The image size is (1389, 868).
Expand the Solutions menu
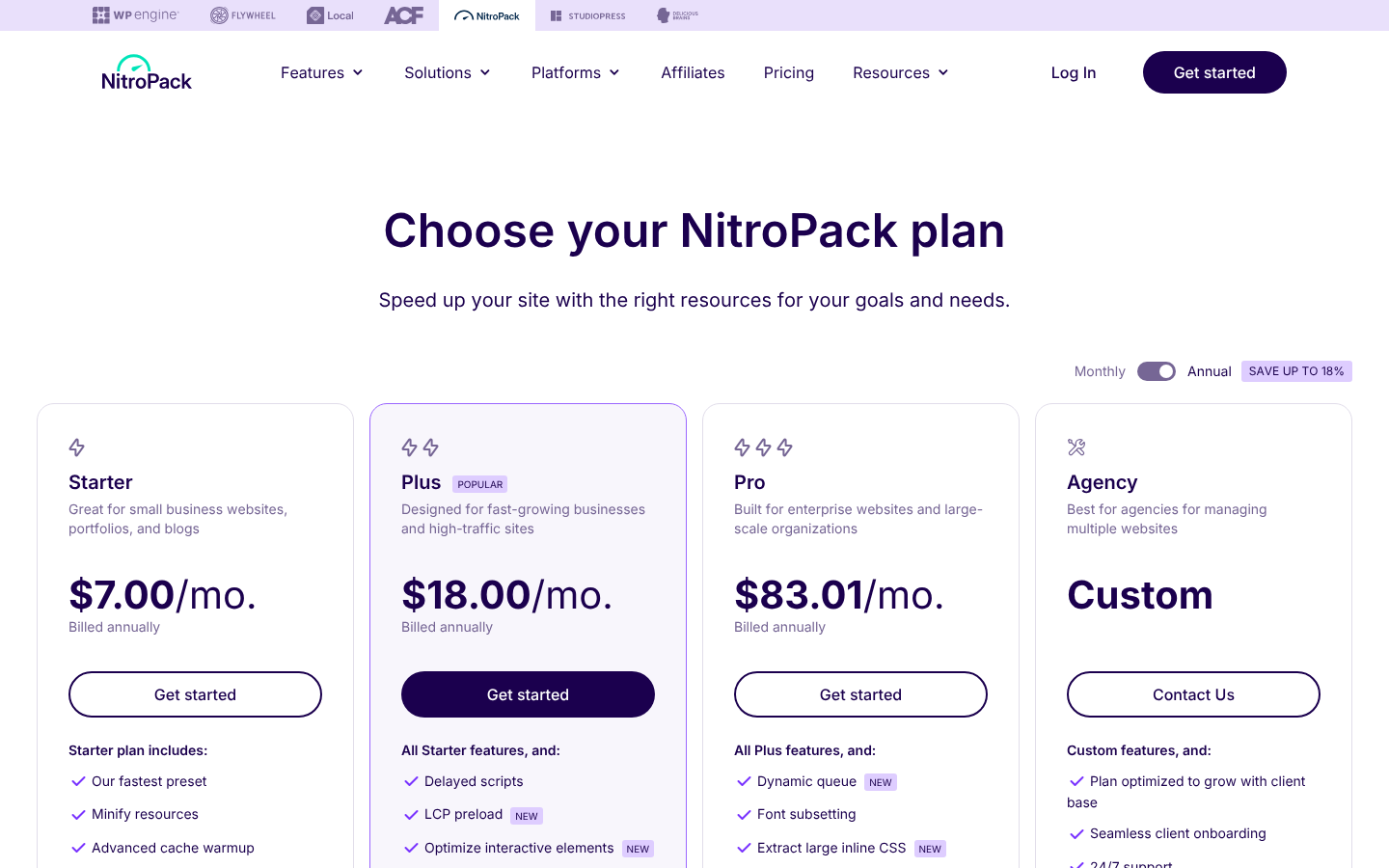click(x=448, y=72)
